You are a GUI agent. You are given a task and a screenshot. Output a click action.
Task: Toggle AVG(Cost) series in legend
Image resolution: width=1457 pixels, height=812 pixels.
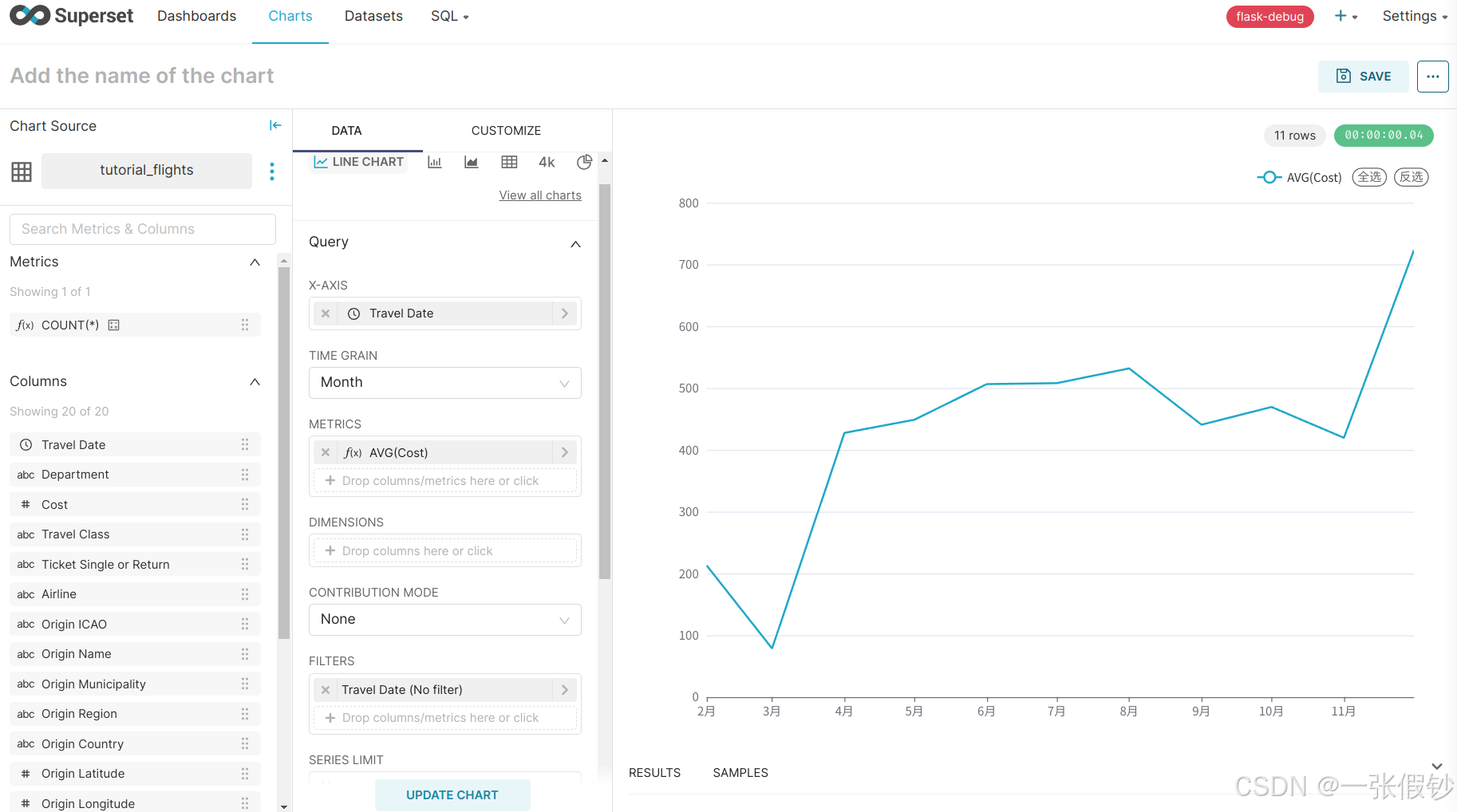pos(1299,177)
